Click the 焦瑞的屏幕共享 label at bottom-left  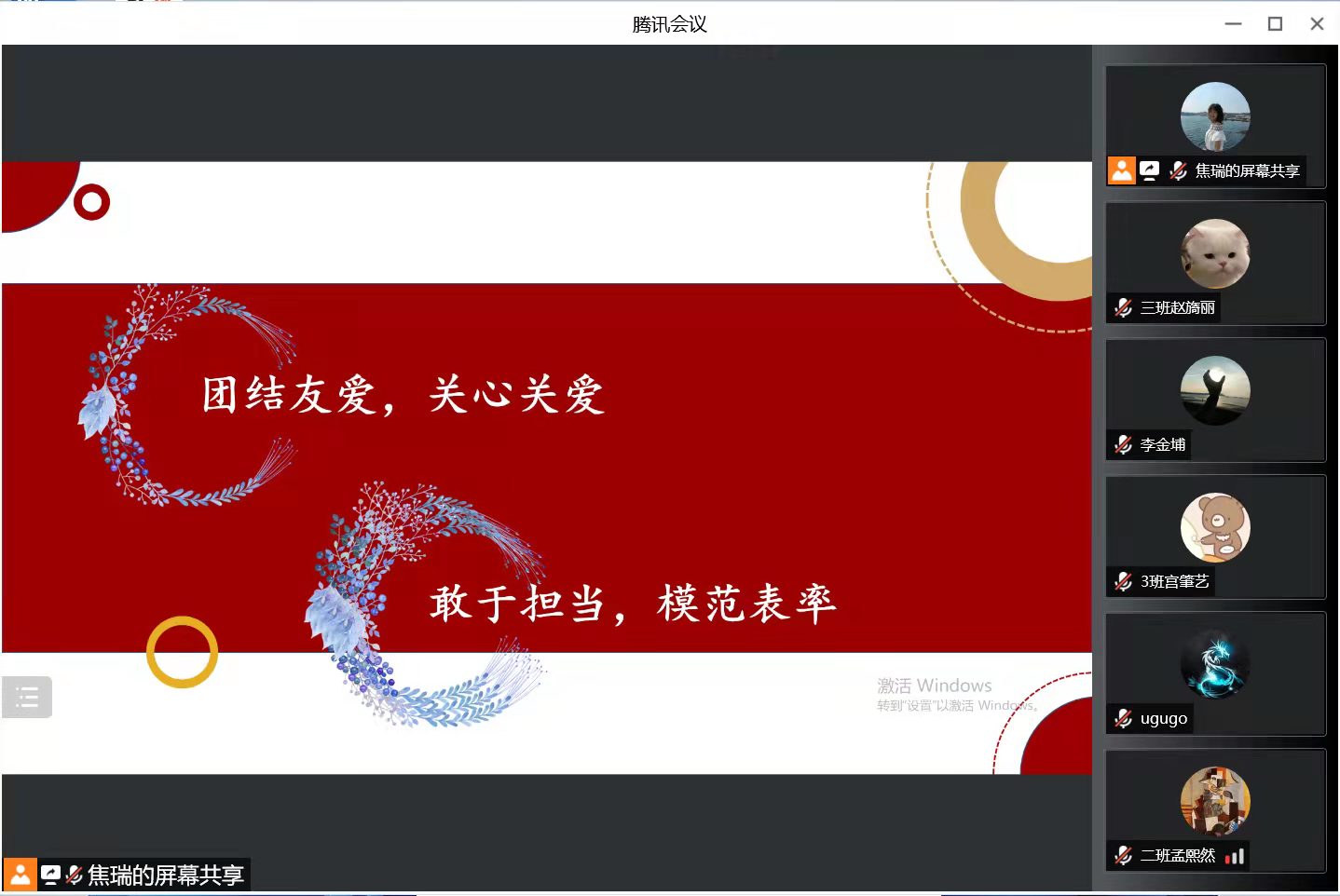point(165,875)
